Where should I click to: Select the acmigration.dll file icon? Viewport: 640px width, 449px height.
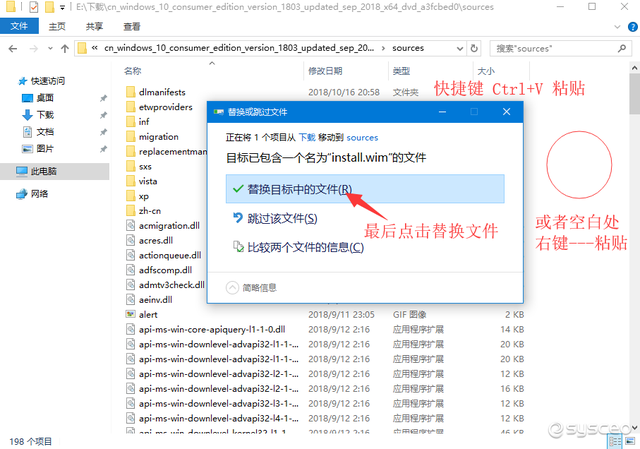(x=131, y=226)
